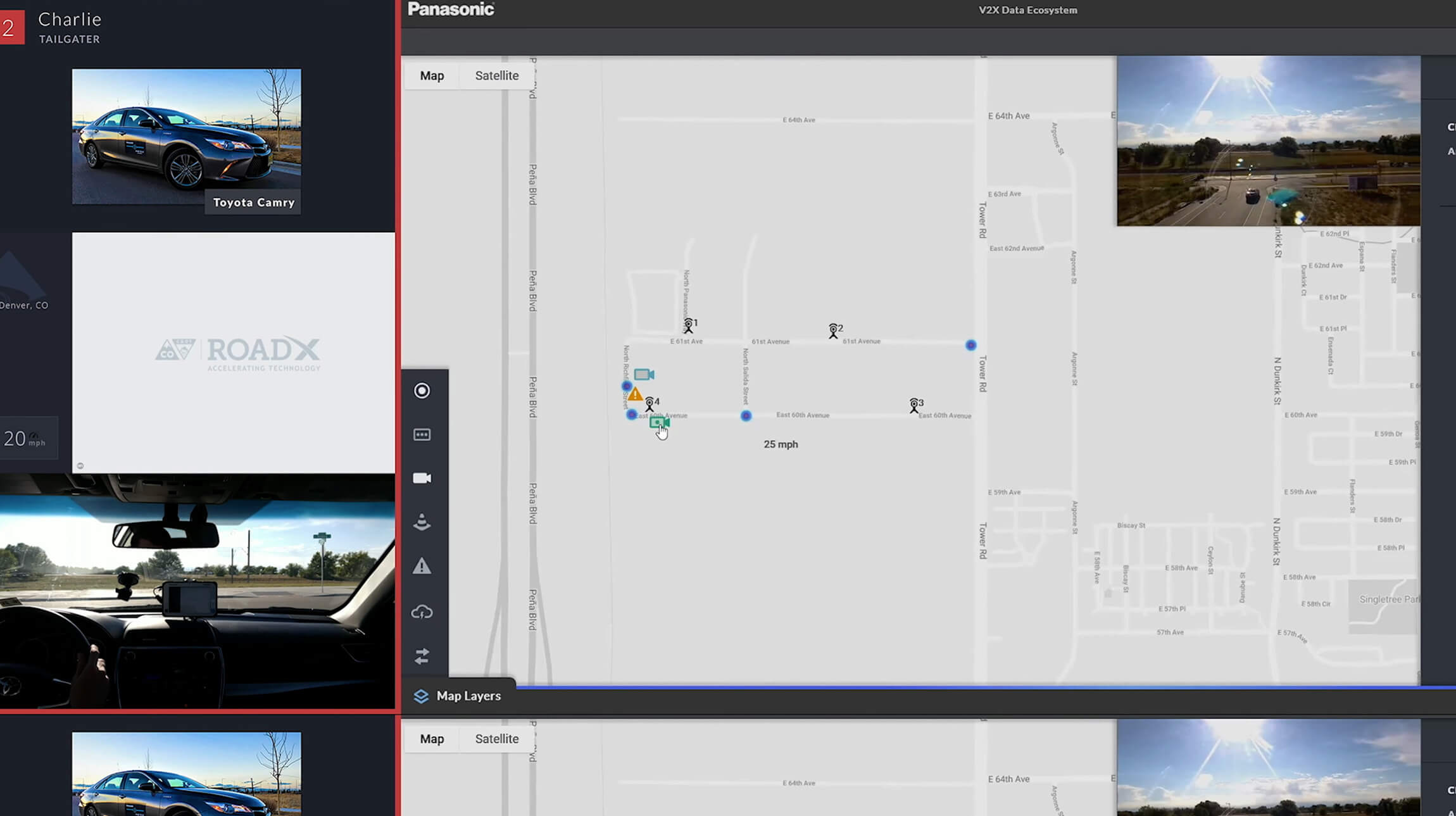Image resolution: width=1456 pixels, height=816 pixels.
Task: Select roadside antenna marker 3
Action: 914,405
